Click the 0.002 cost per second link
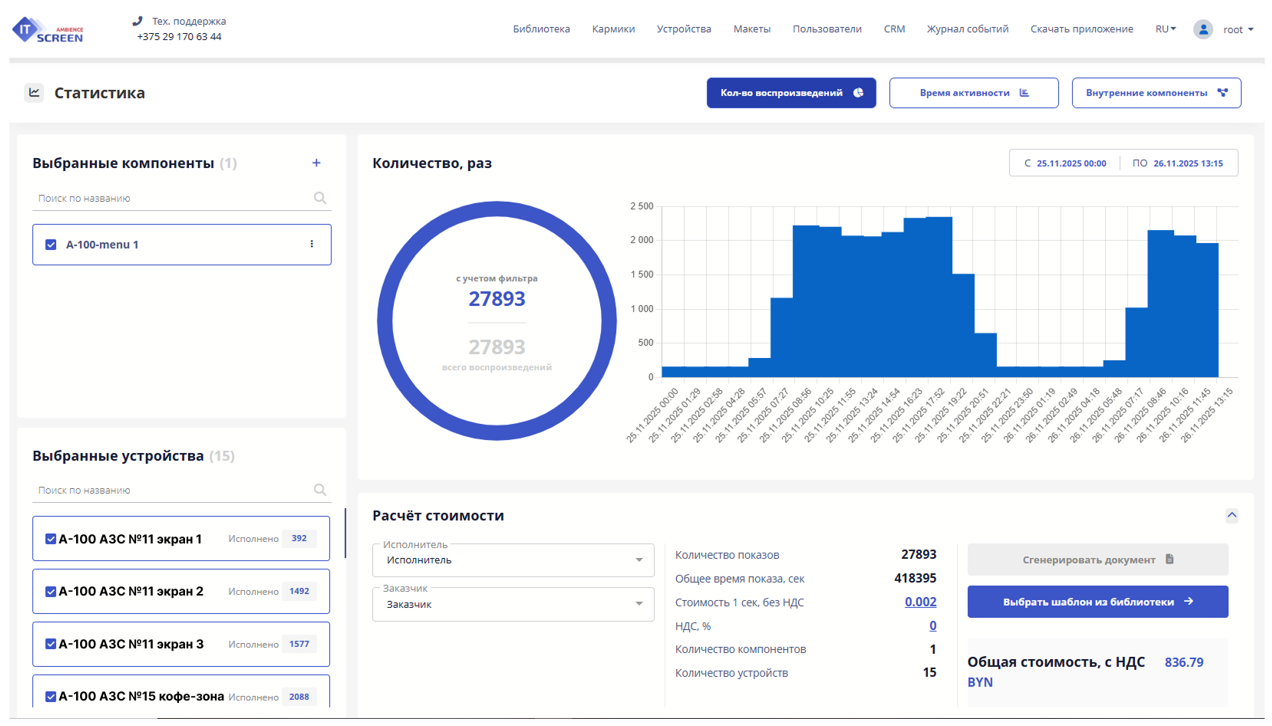 coord(920,602)
